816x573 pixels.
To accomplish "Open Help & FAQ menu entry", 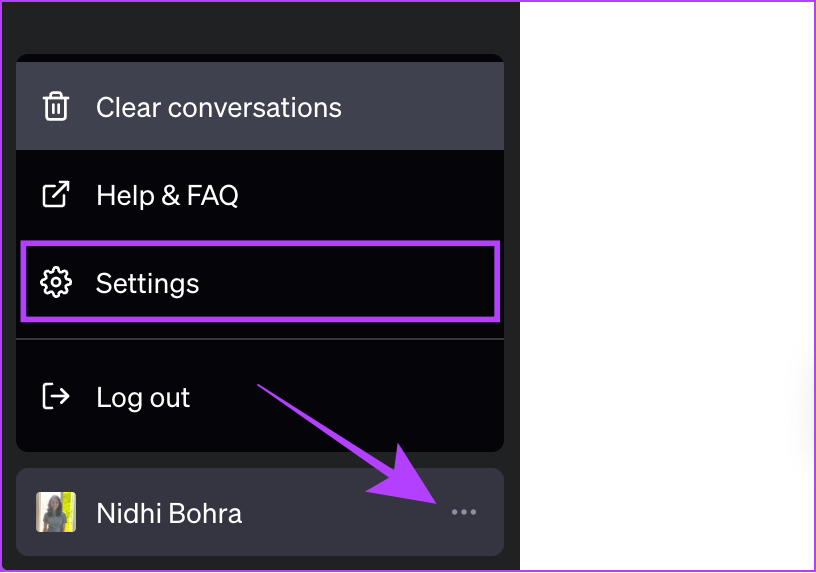I will [260, 195].
